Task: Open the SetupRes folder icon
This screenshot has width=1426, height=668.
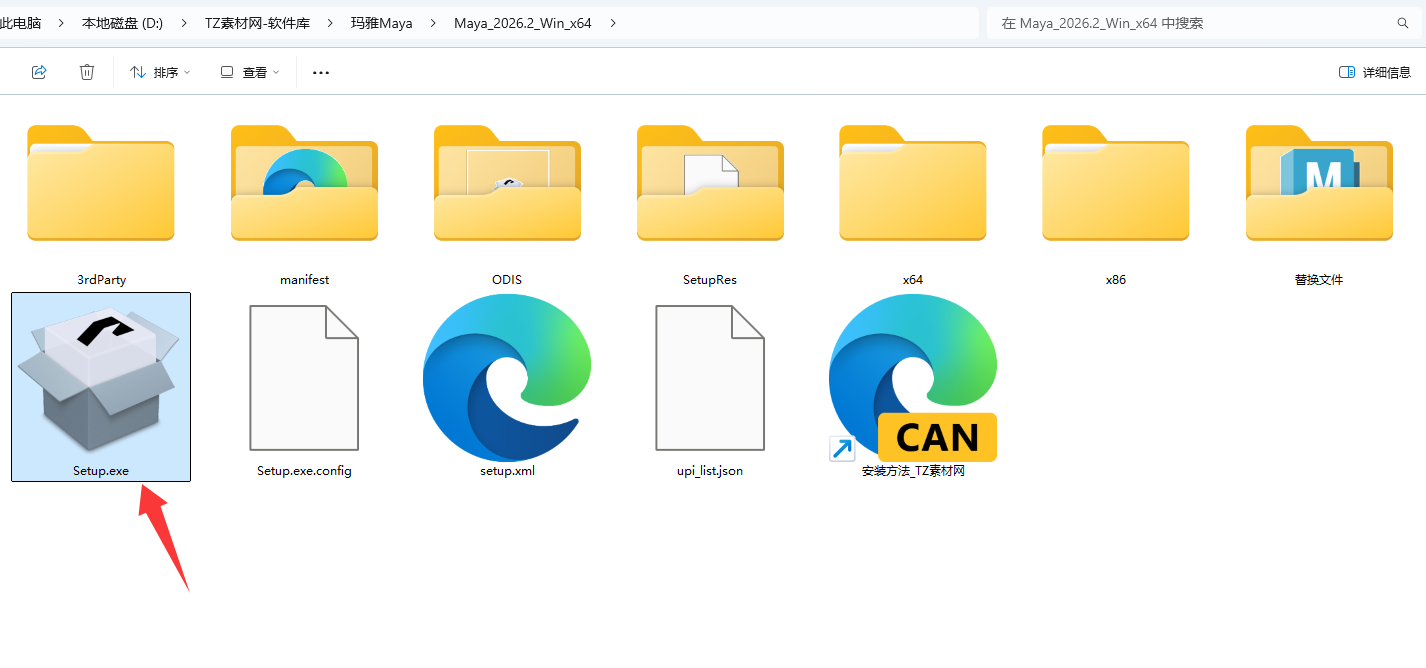Action: click(710, 183)
